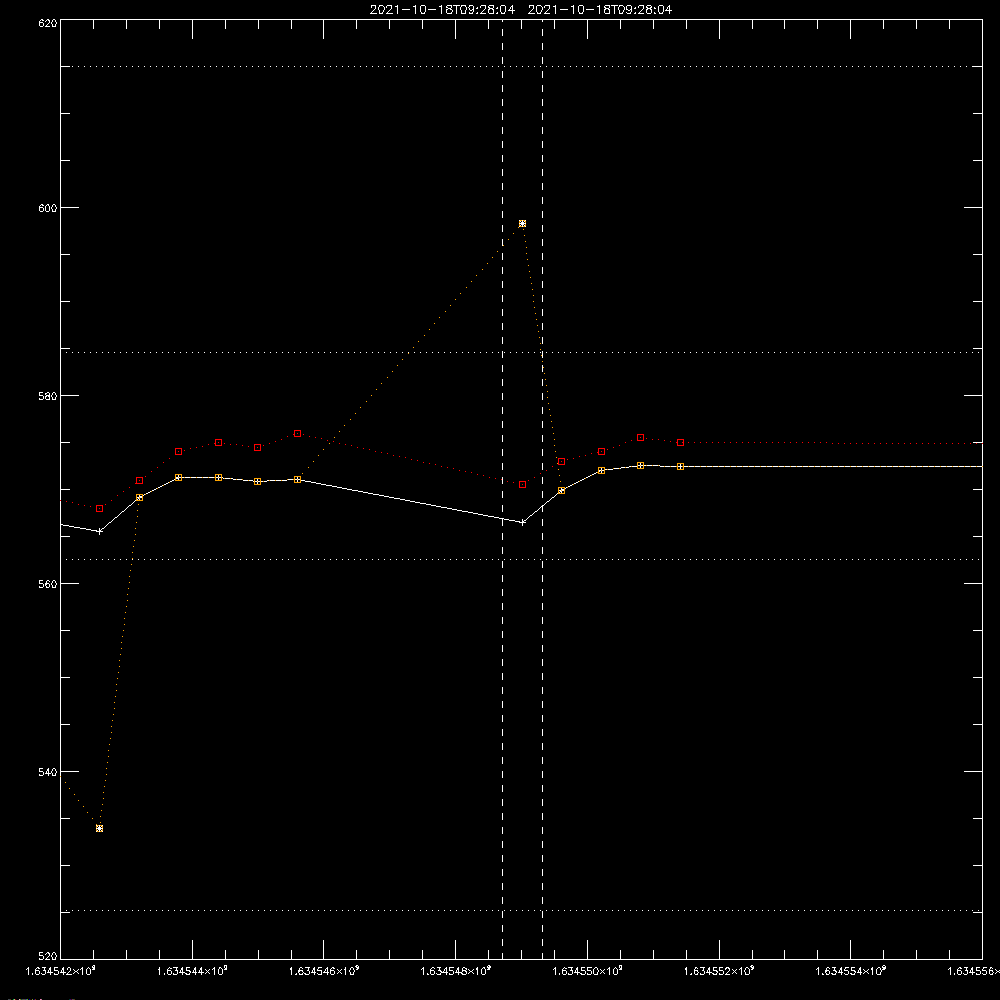Select the y-axis label 600
The width and height of the screenshot is (1000, 1000).
(x=49, y=208)
